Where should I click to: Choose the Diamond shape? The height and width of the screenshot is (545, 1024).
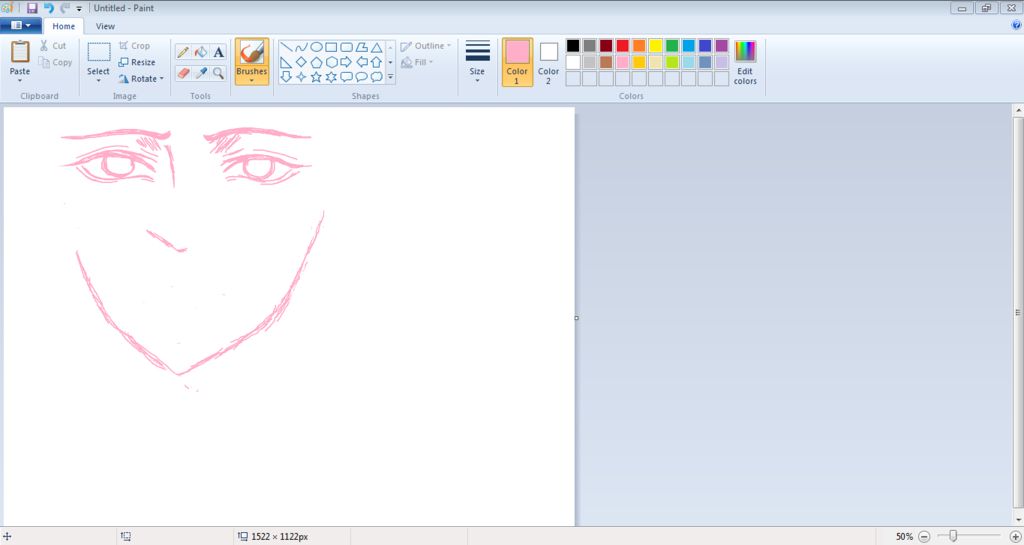pyautogui.click(x=301, y=63)
